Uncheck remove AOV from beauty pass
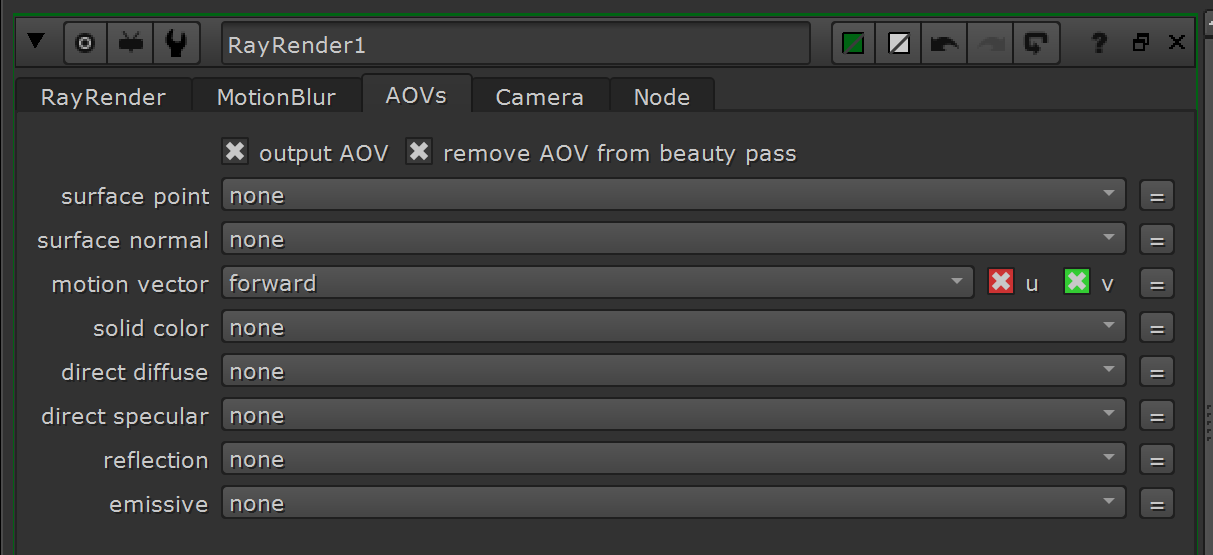This screenshot has width=1213, height=555. tap(419, 152)
